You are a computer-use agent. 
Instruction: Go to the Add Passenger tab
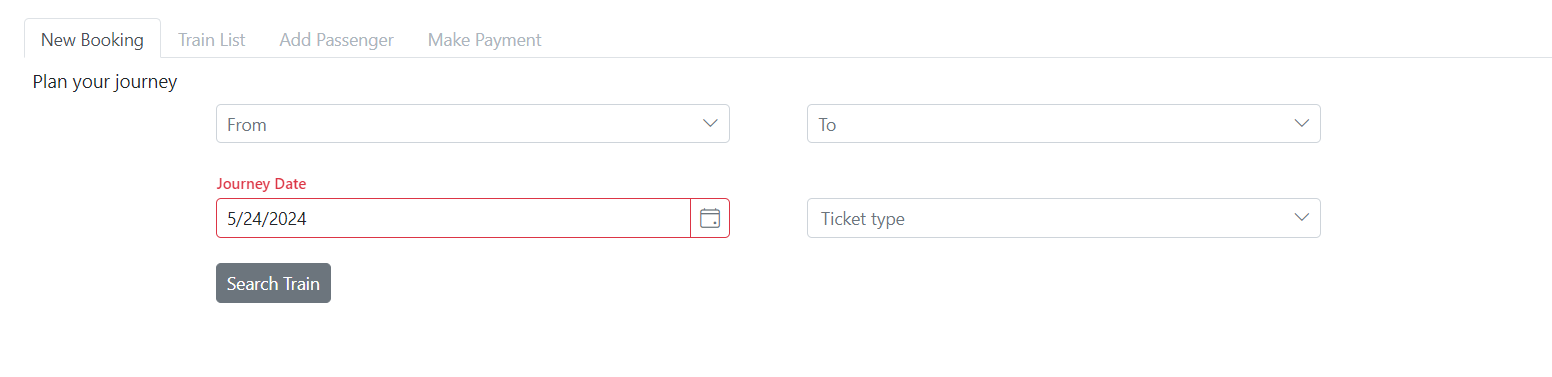(337, 40)
